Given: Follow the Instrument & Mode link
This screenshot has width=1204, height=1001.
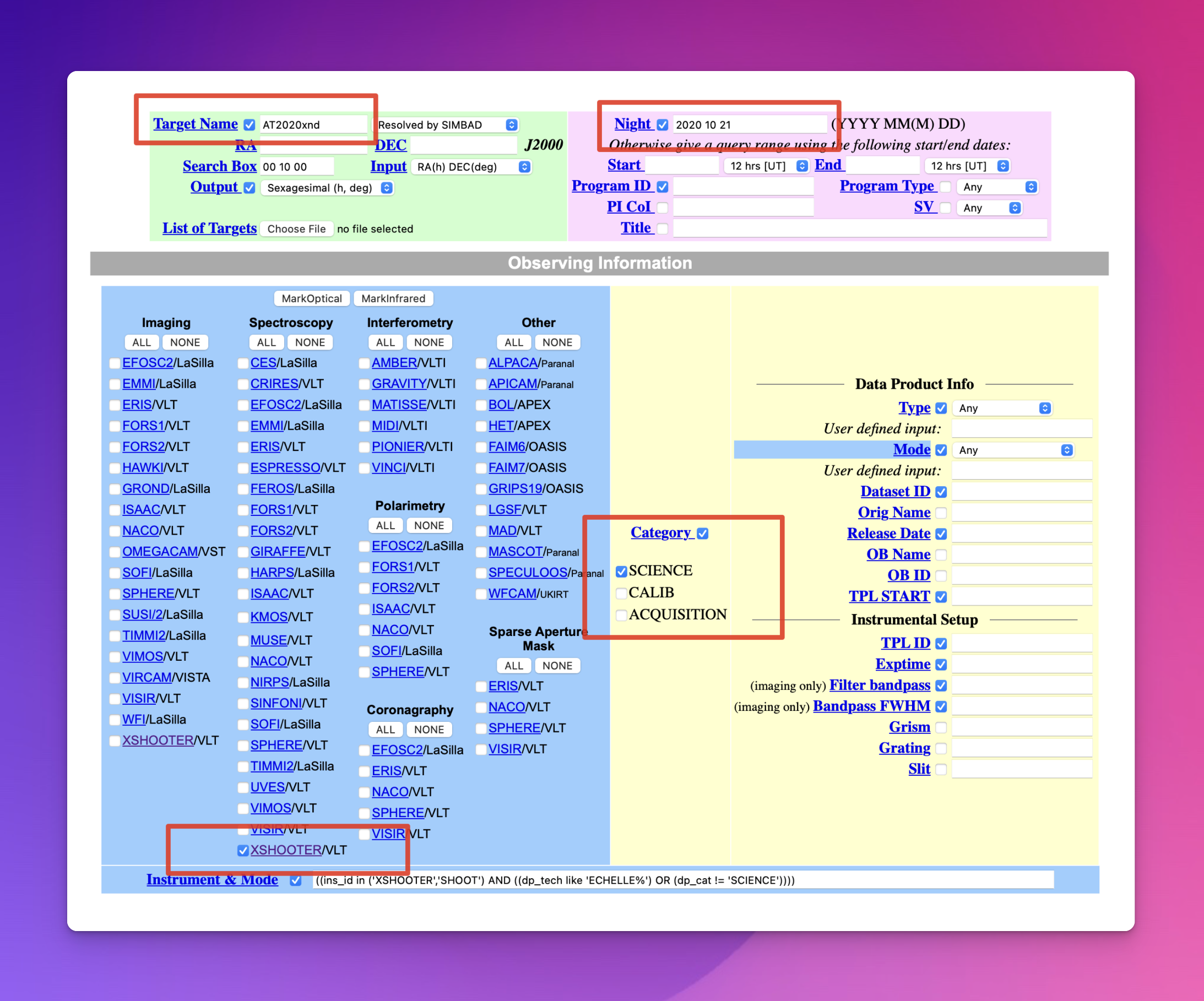Looking at the screenshot, I should (x=212, y=879).
